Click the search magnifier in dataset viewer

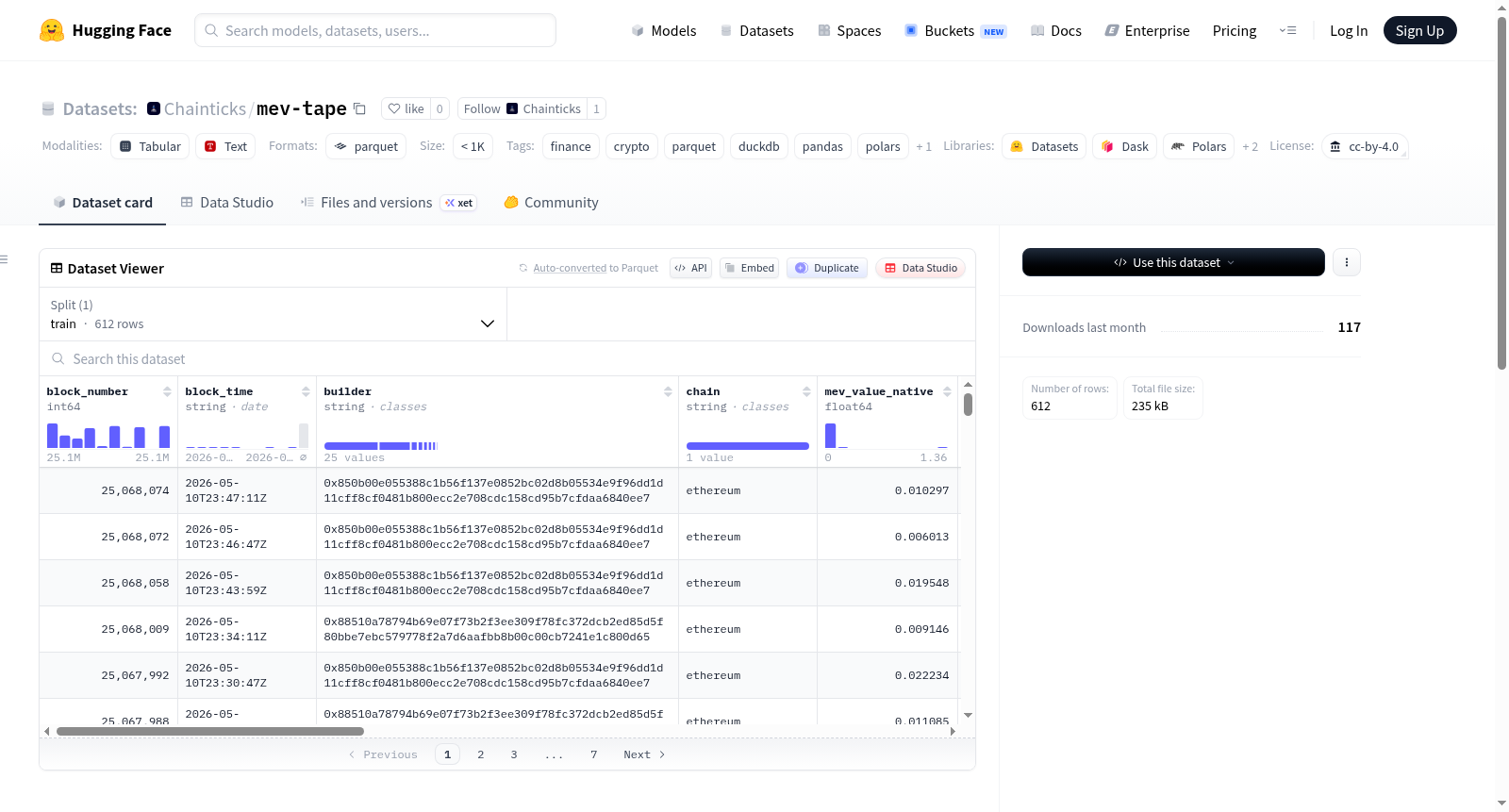point(58,358)
